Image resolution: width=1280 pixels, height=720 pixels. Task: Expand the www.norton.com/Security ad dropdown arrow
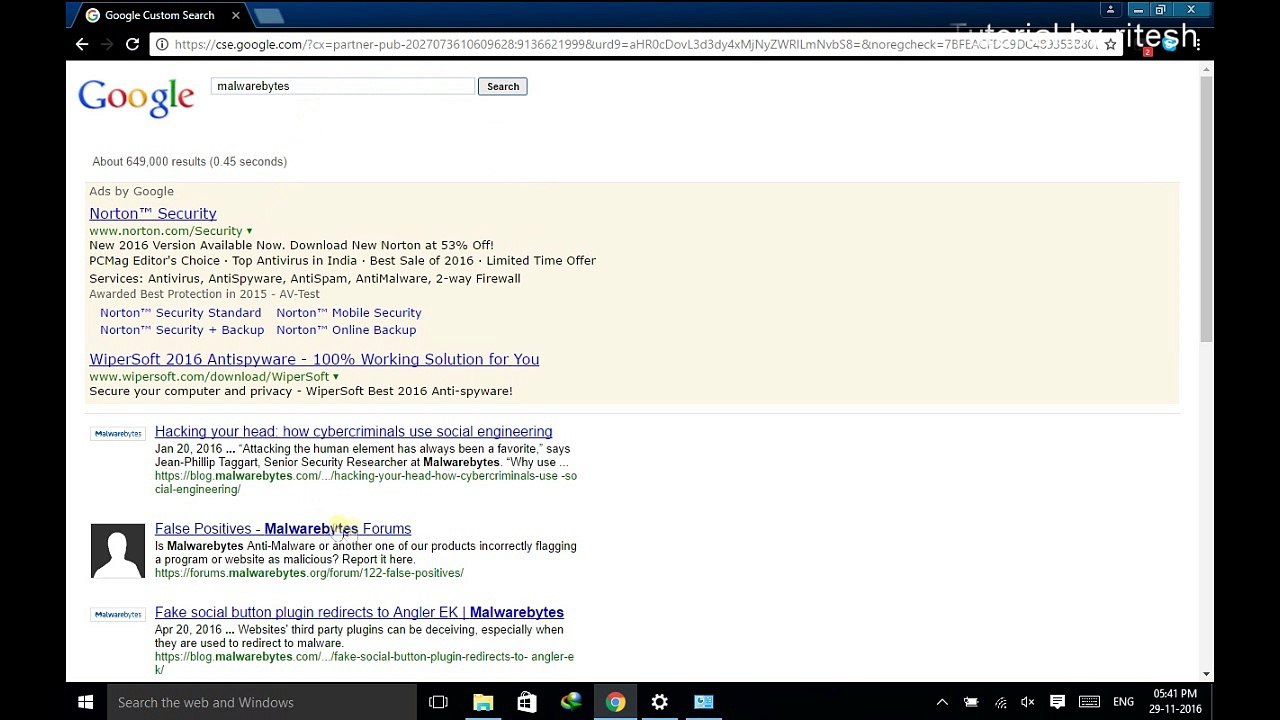[x=249, y=231]
